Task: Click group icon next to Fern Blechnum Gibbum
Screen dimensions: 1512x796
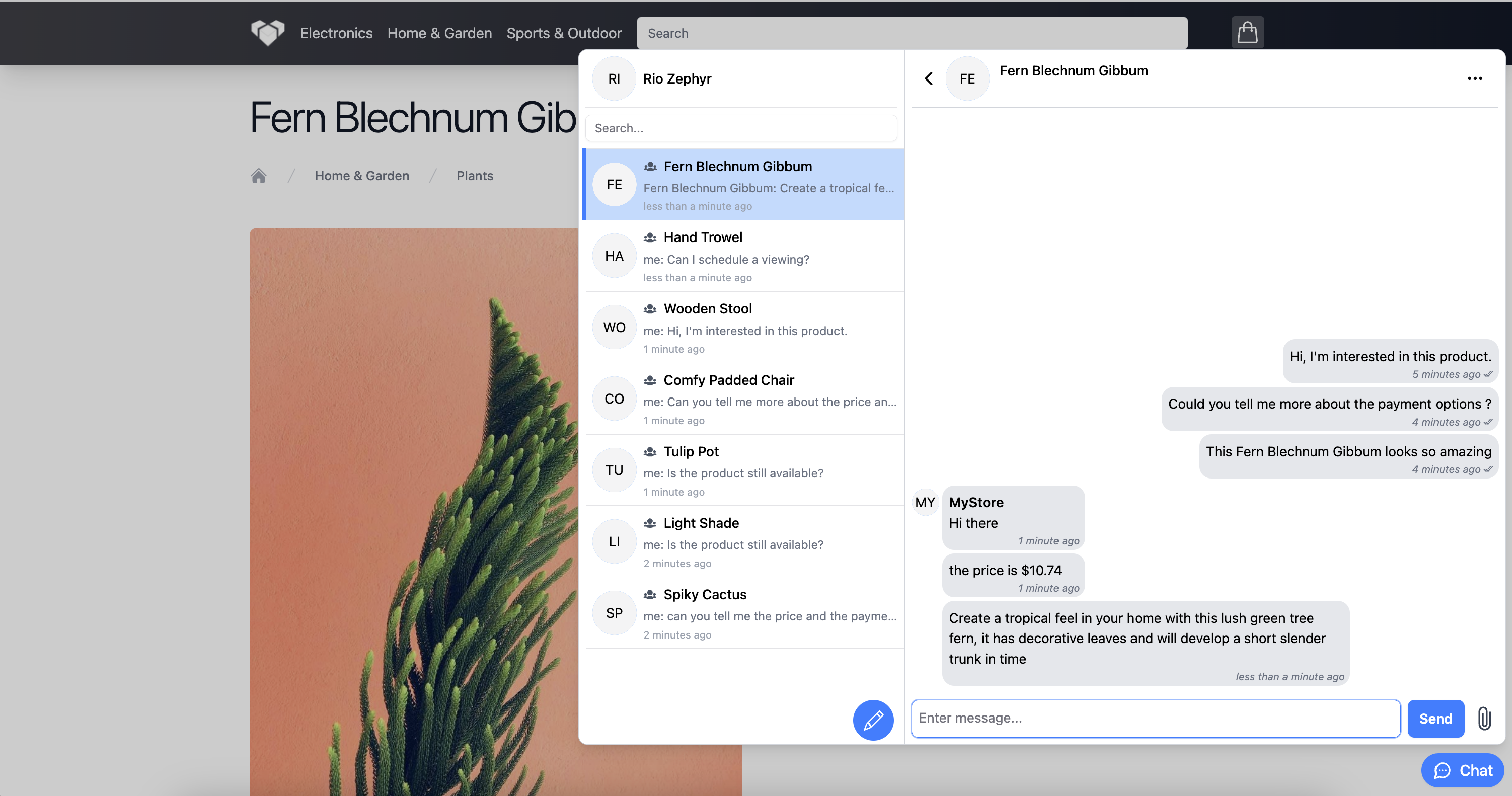Action: [x=650, y=167]
